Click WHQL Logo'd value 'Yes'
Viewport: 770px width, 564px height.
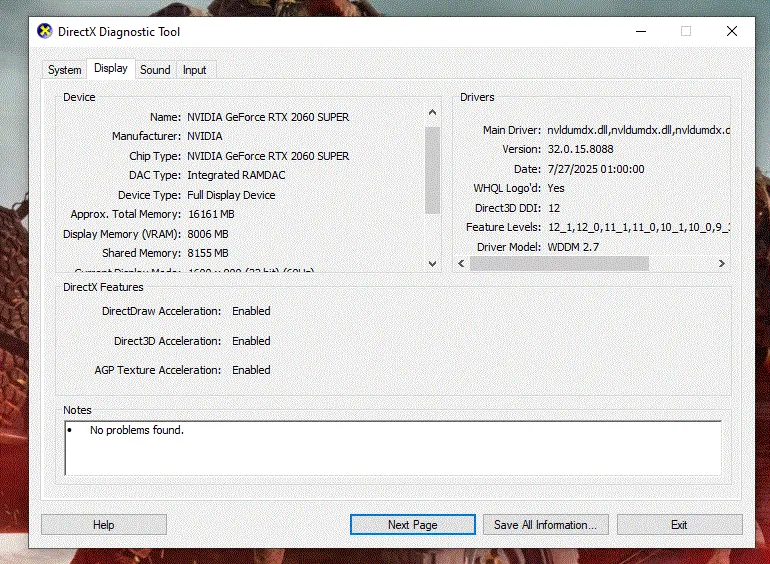(556, 188)
